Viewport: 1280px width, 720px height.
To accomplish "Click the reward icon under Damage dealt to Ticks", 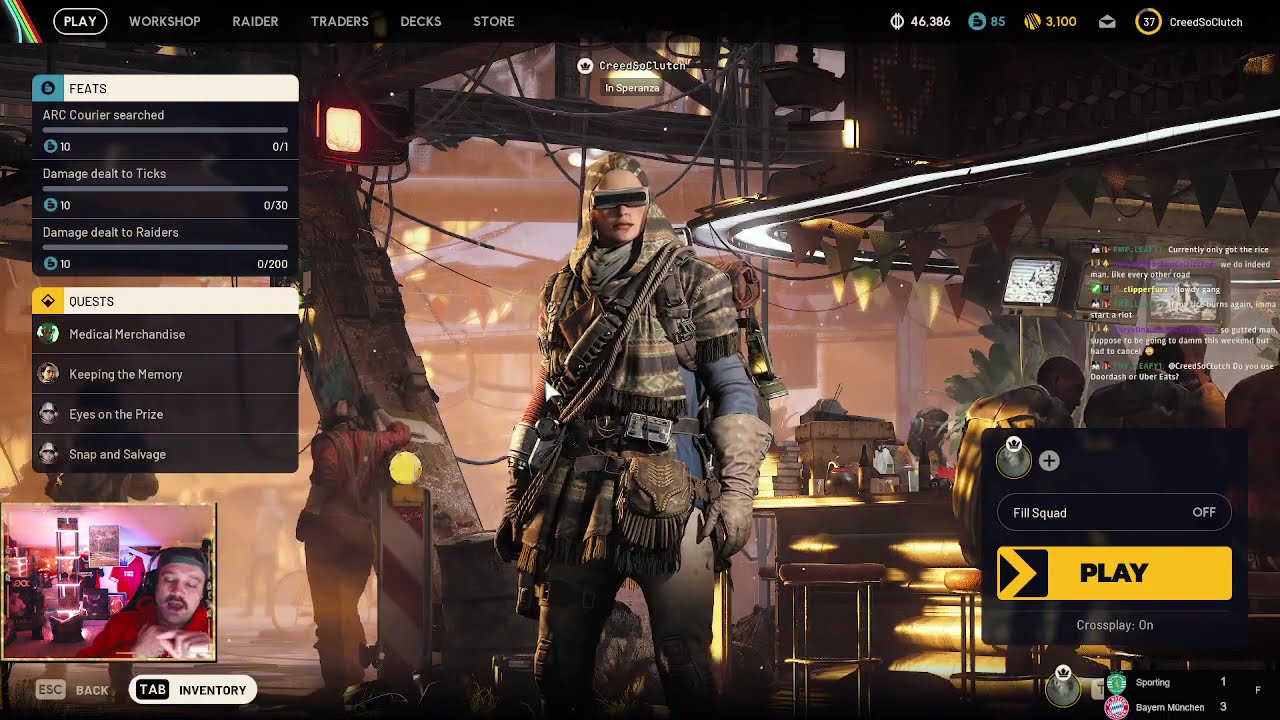I will pyautogui.click(x=51, y=205).
